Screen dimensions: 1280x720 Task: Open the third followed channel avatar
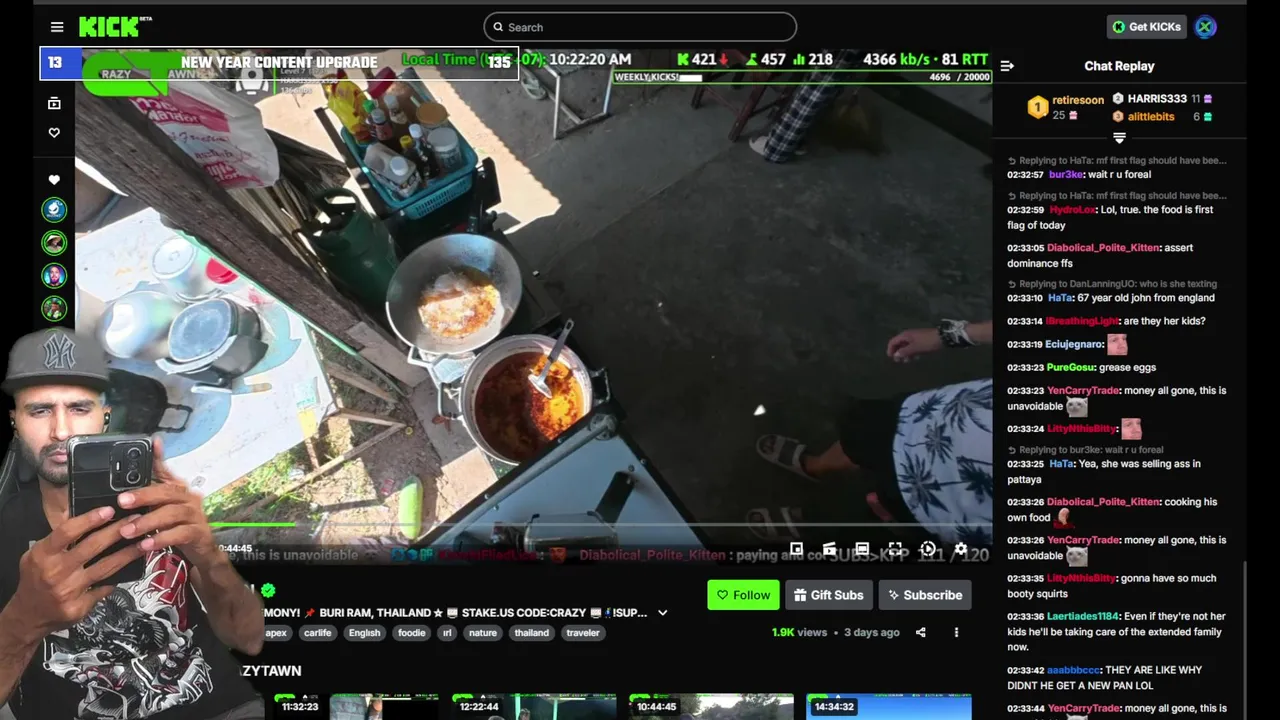[x=54, y=275]
